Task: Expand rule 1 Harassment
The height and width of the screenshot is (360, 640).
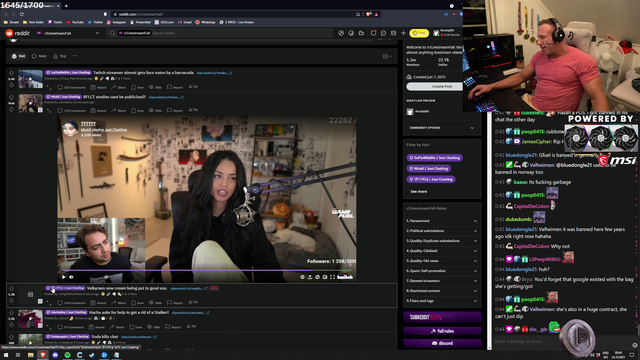Action: 442,221
